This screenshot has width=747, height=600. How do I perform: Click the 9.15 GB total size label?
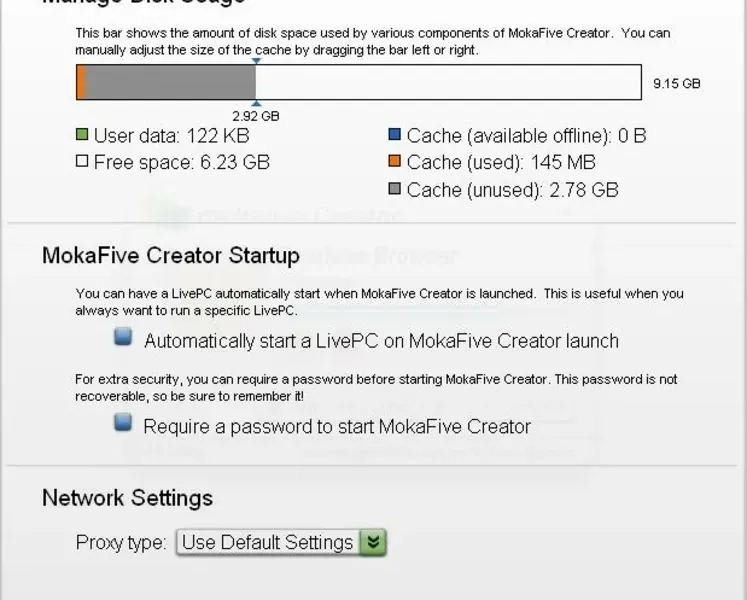point(676,84)
